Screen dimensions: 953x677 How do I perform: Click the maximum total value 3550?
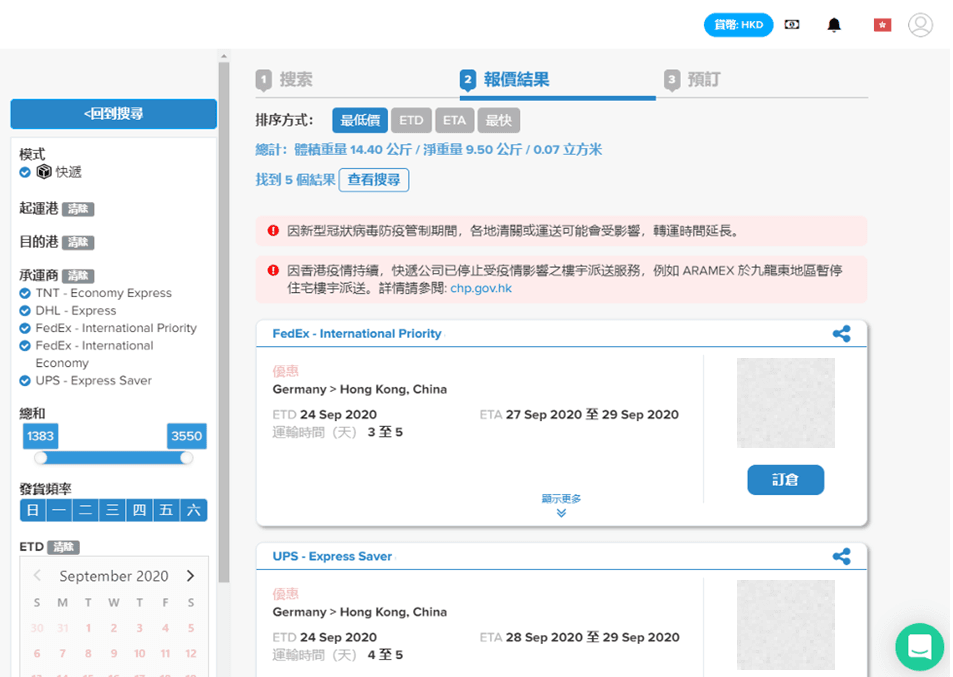pyautogui.click(x=187, y=436)
